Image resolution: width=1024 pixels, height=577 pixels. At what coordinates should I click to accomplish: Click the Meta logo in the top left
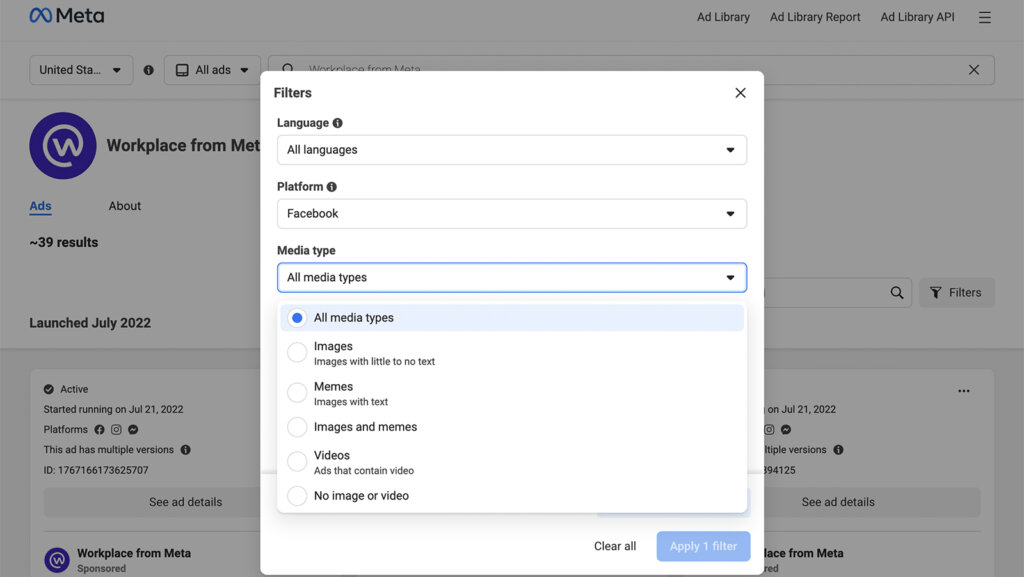tap(66, 15)
